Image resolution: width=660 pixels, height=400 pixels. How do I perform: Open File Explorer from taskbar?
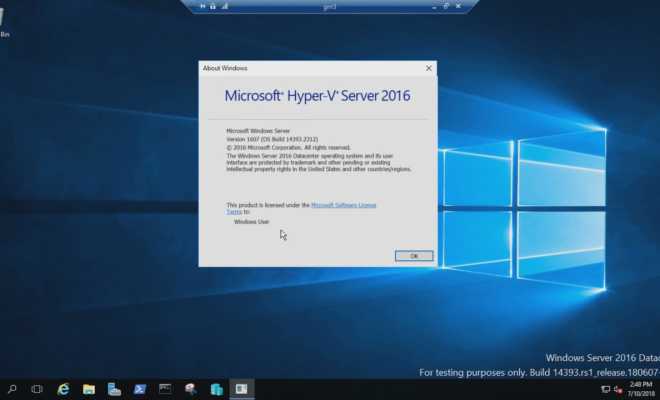[x=89, y=389]
